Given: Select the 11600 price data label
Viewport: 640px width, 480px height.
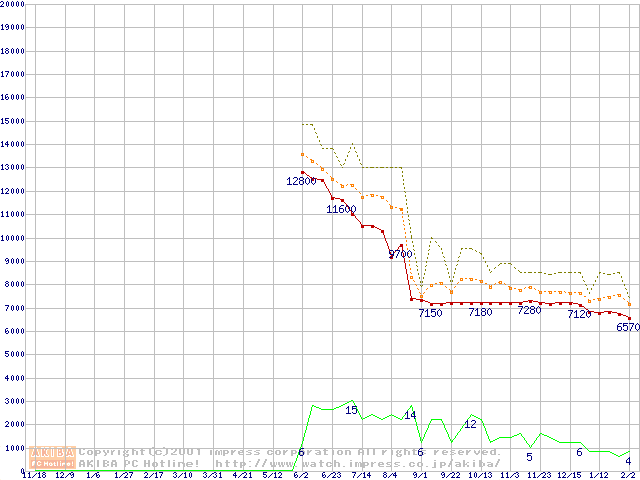Looking at the screenshot, I should pyautogui.click(x=341, y=209).
